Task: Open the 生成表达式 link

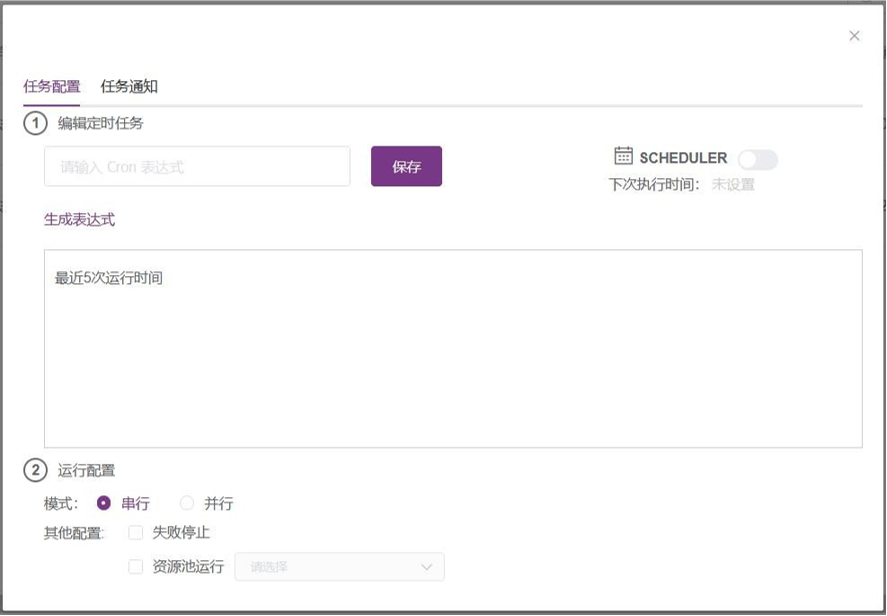Action: click(x=80, y=219)
